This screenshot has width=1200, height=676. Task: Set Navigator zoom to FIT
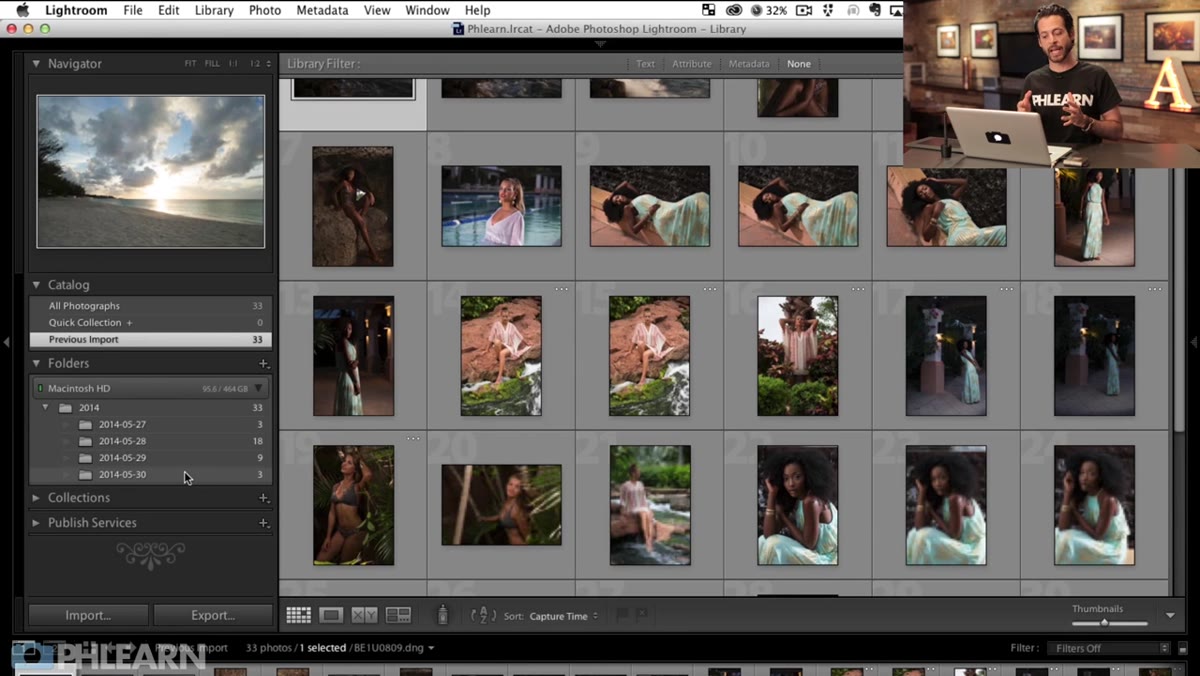[x=190, y=63]
